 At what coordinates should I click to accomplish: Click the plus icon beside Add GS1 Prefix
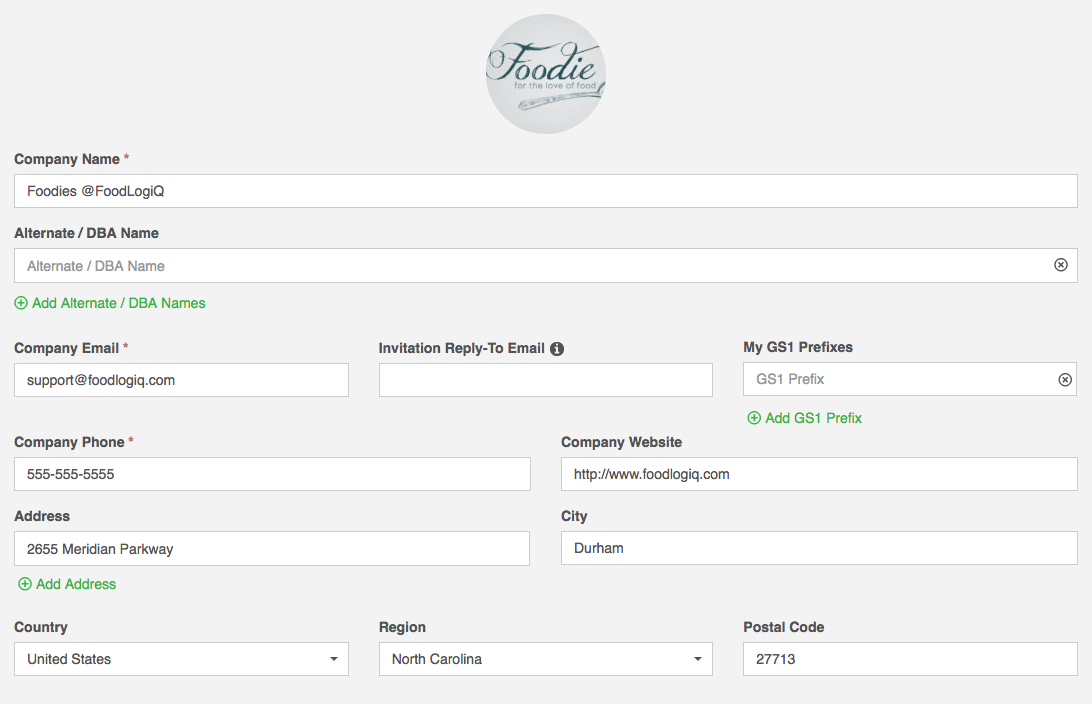754,418
